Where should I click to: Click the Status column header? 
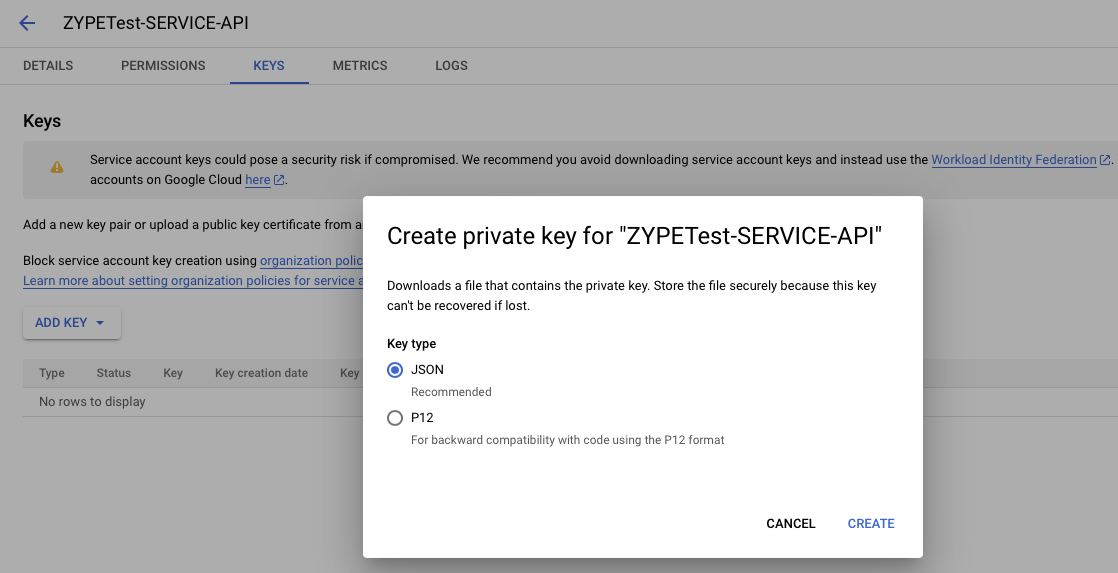[113, 373]
